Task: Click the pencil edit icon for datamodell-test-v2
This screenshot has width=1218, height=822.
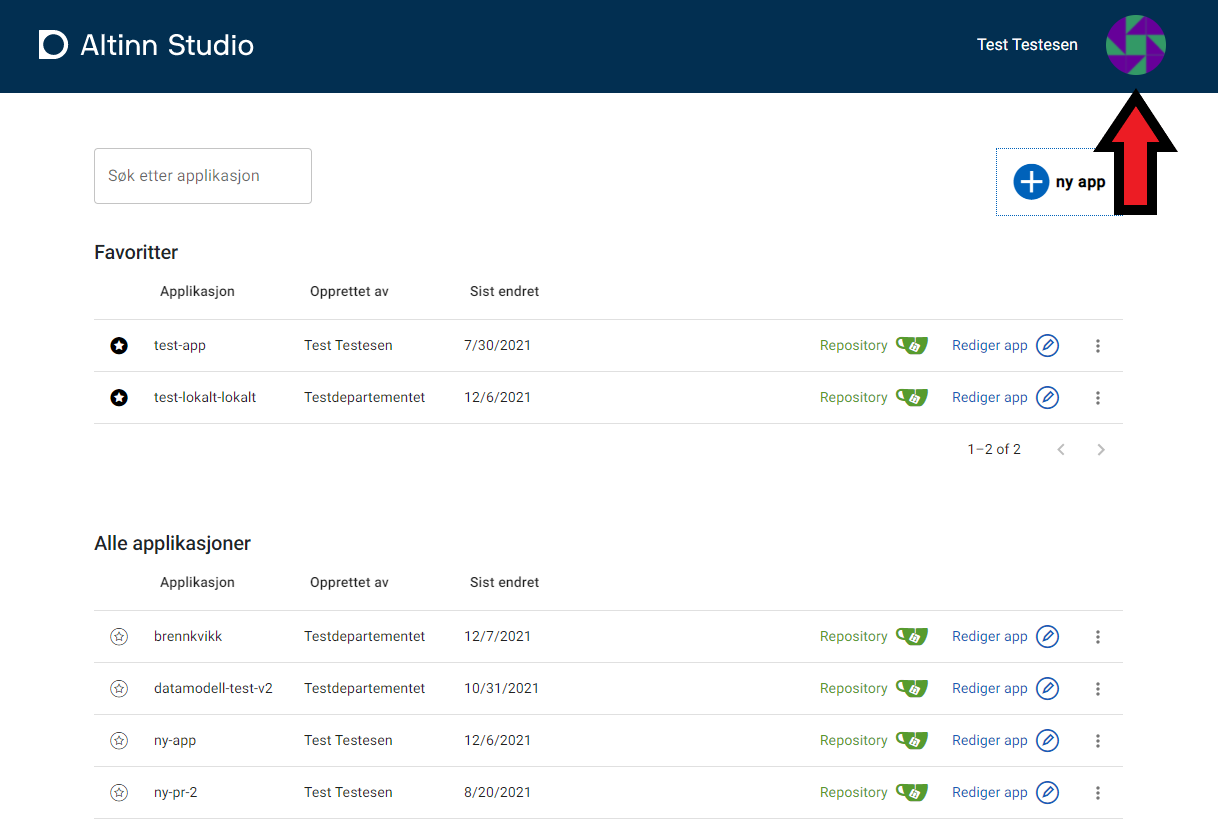Action: tap(1047, 688)
